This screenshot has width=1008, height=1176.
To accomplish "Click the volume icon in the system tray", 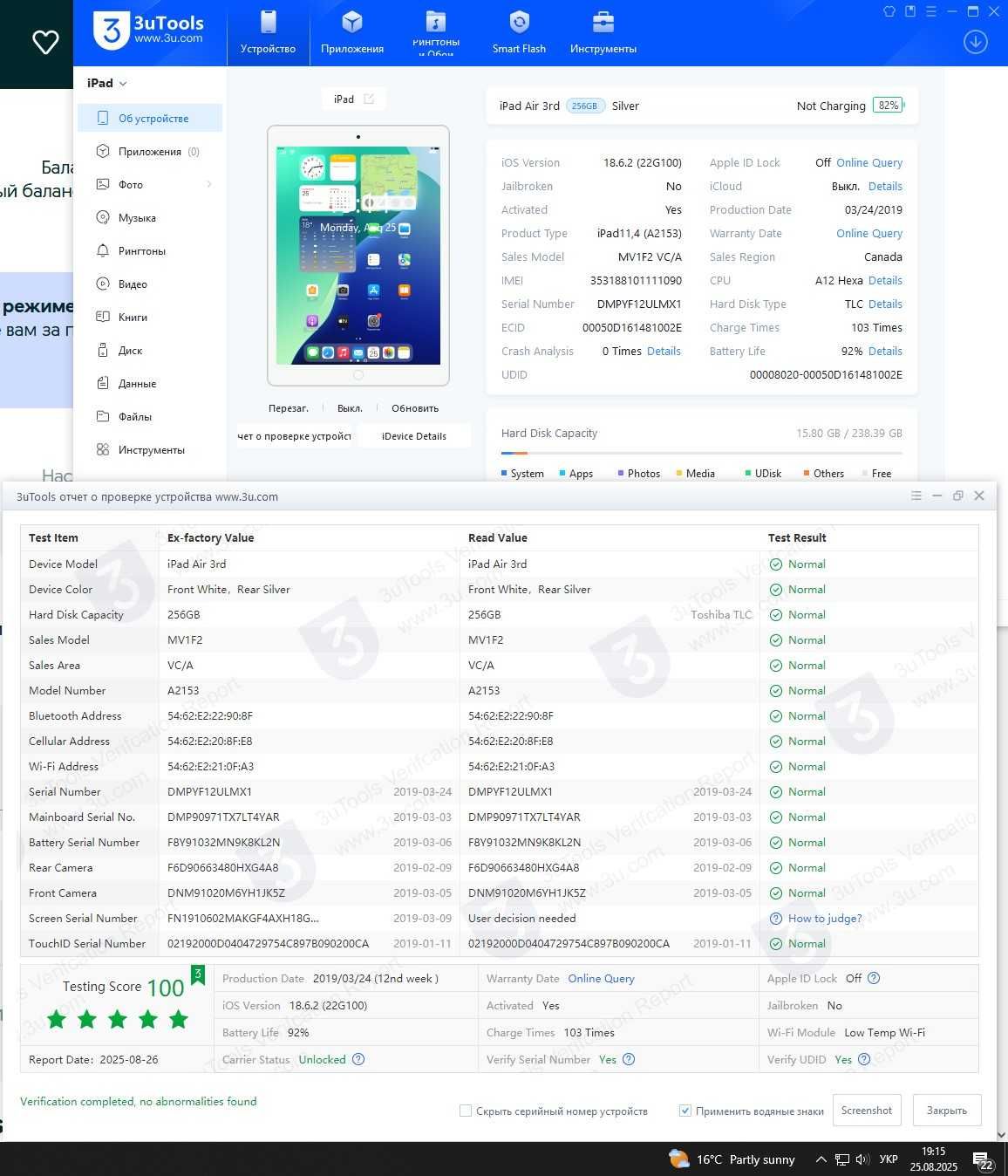I will (862, 1159).
